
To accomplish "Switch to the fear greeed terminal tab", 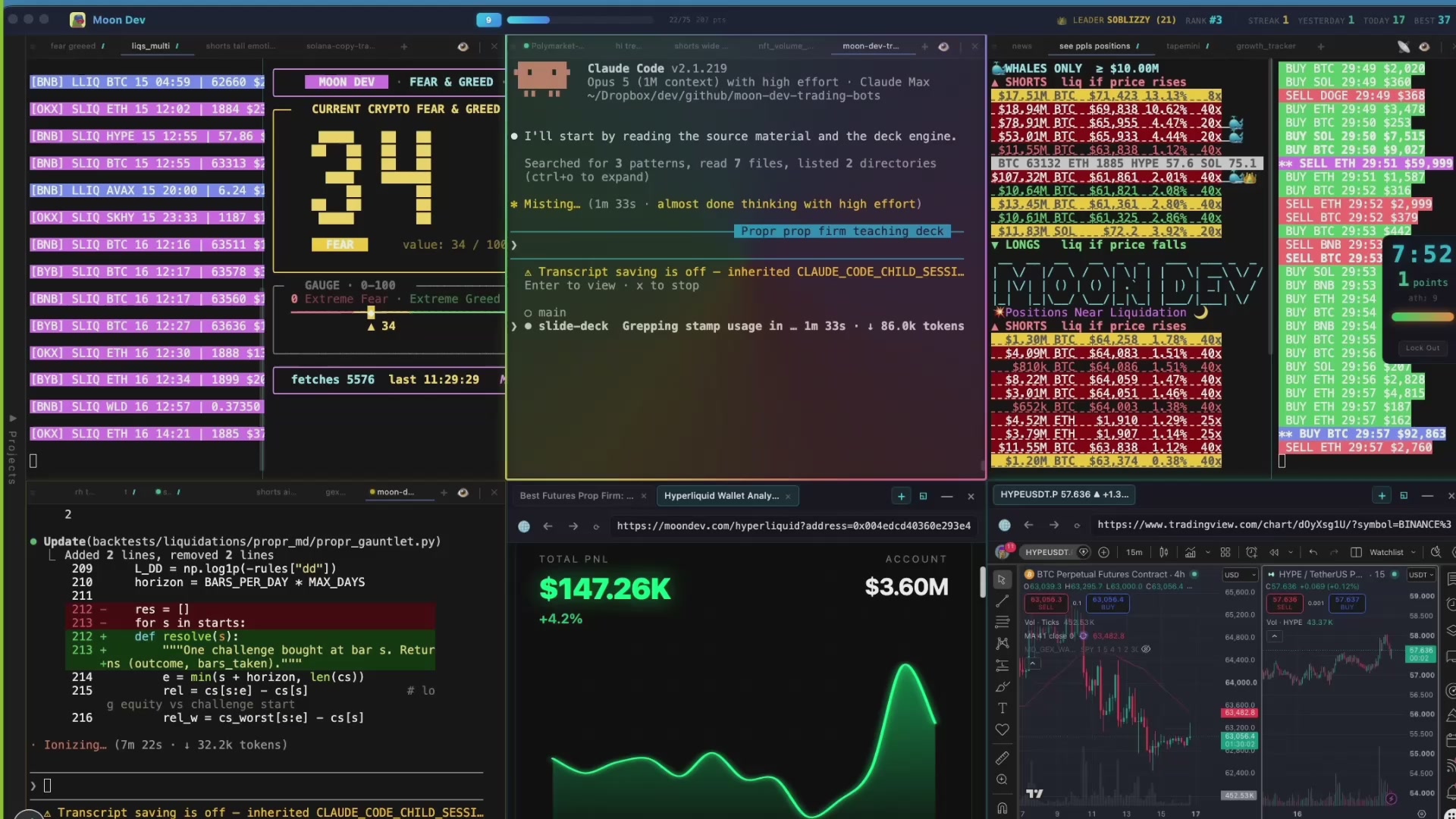I will (x=73, y=46).
